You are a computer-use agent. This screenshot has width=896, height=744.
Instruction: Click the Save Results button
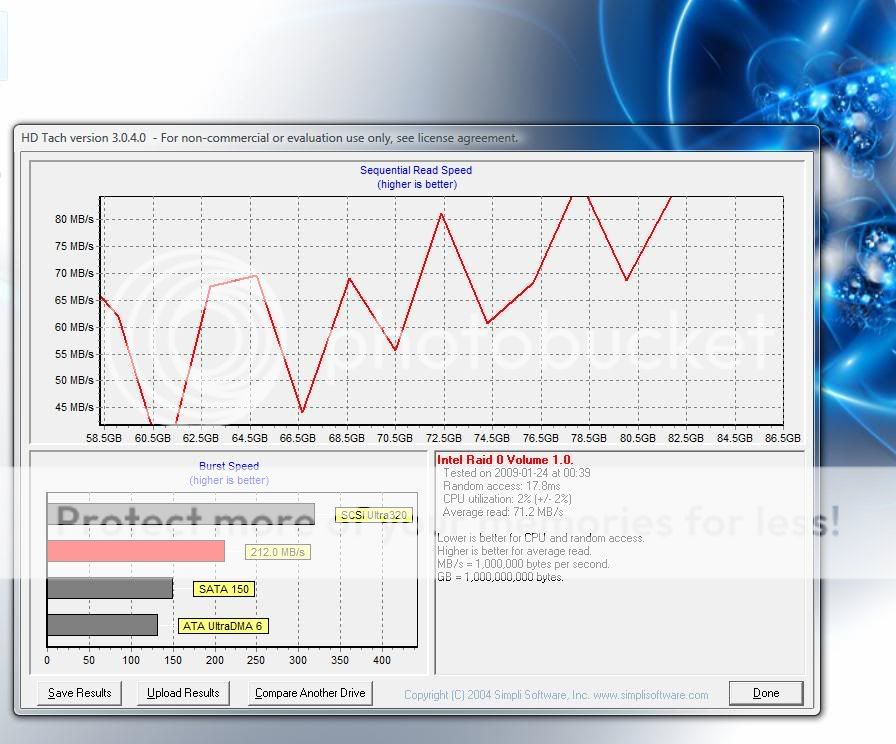point(78,692)
